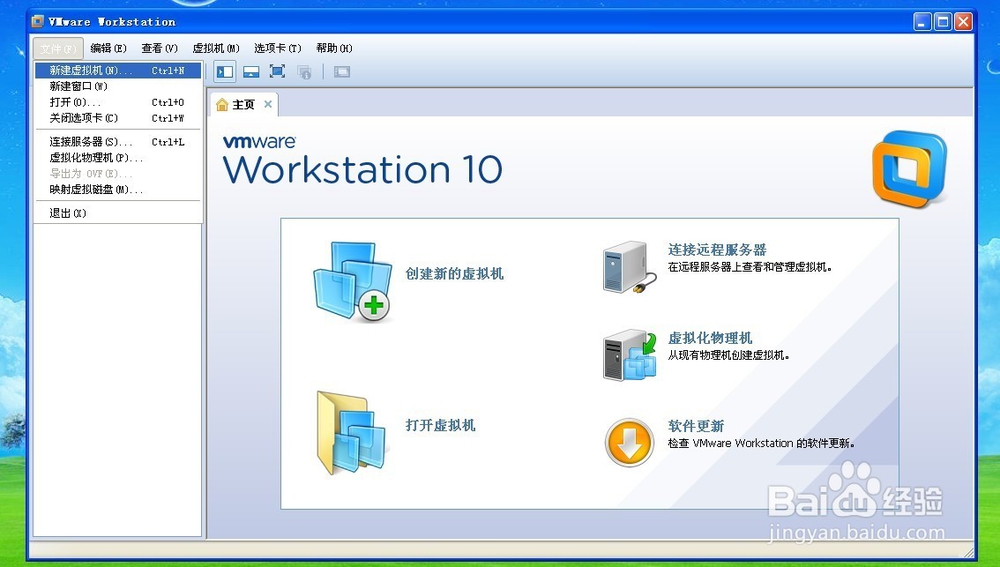Click the 打开虚拟机 link
The width and height of the screenshot is (1000, 567).
441,425
